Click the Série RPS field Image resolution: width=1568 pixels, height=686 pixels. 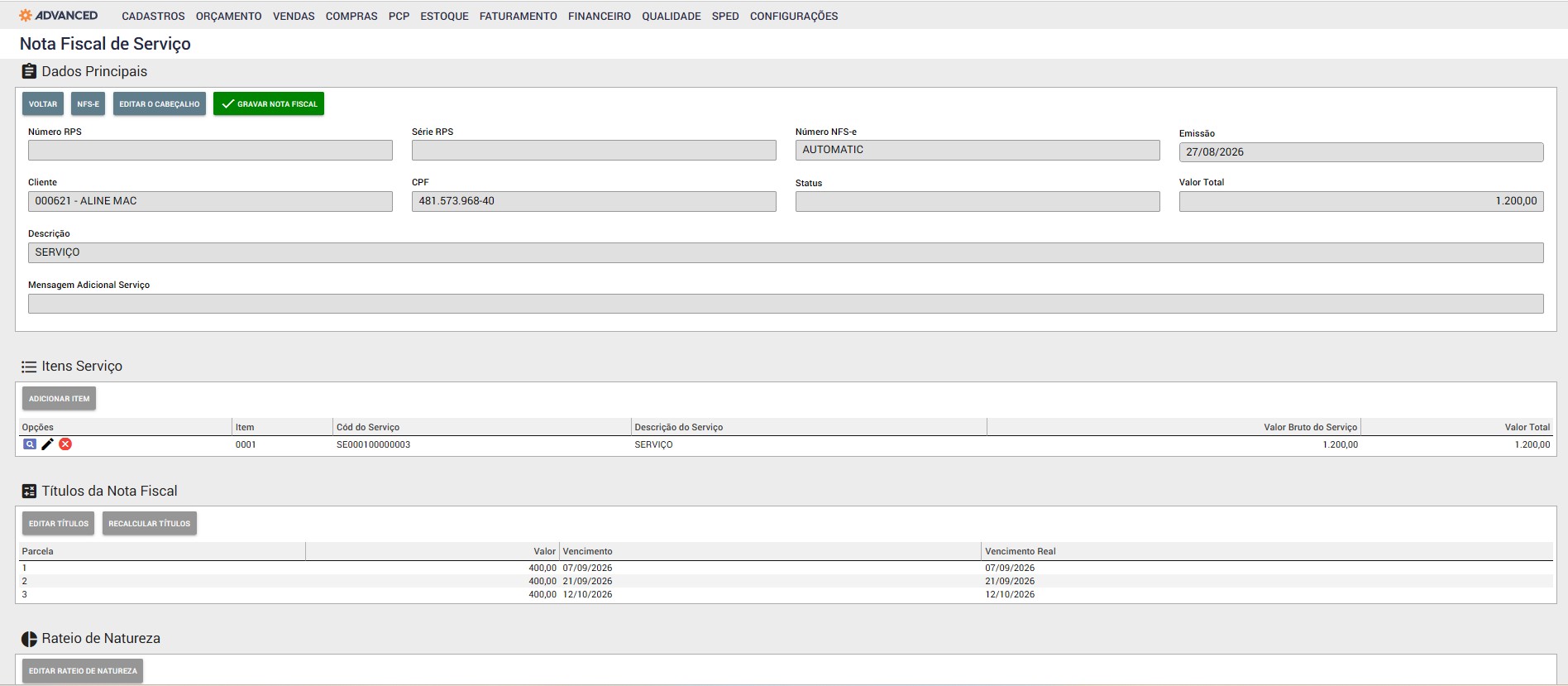(x=594, y=150)
